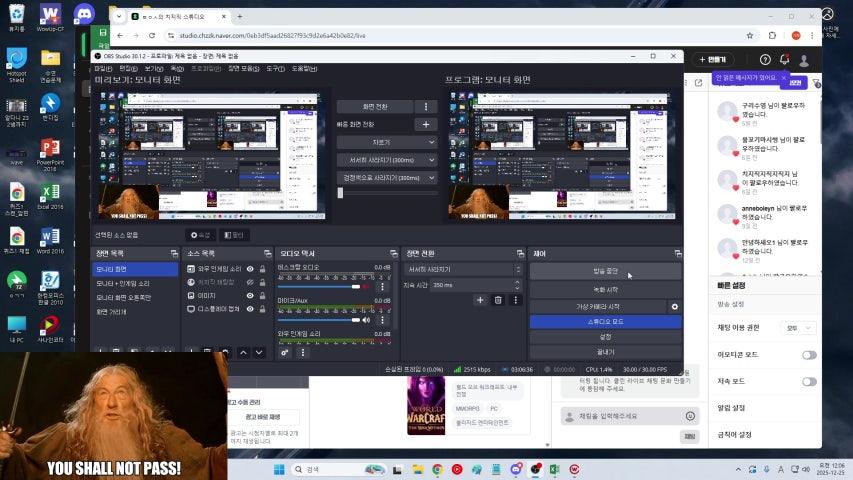Image resolution: width=853 pixels, height=480 pixels.
Task: Open Discord from the desktop shortcut
Action: [85, 15]
